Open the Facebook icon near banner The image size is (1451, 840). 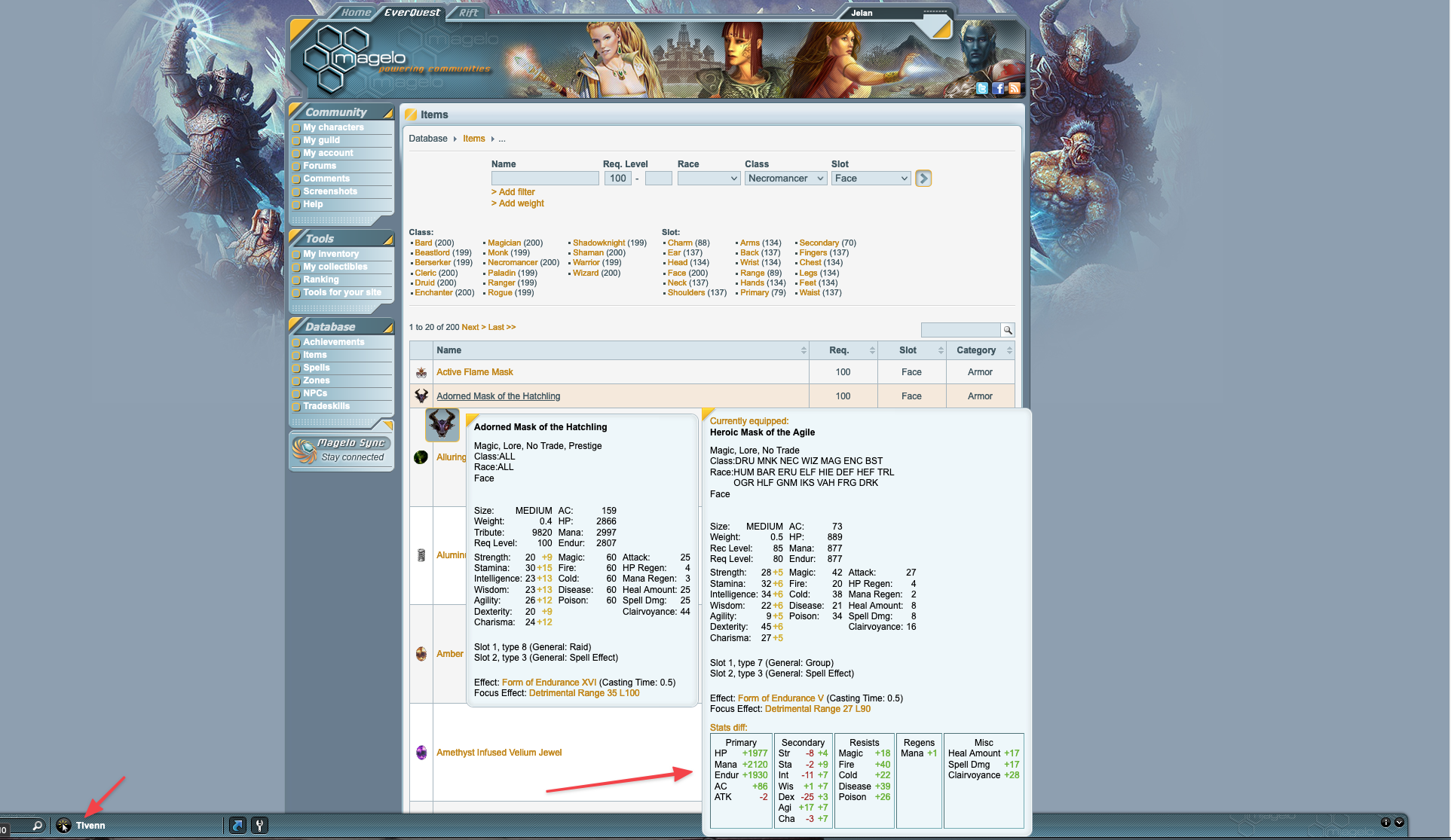pyautogui.click(x=997, y=88)
